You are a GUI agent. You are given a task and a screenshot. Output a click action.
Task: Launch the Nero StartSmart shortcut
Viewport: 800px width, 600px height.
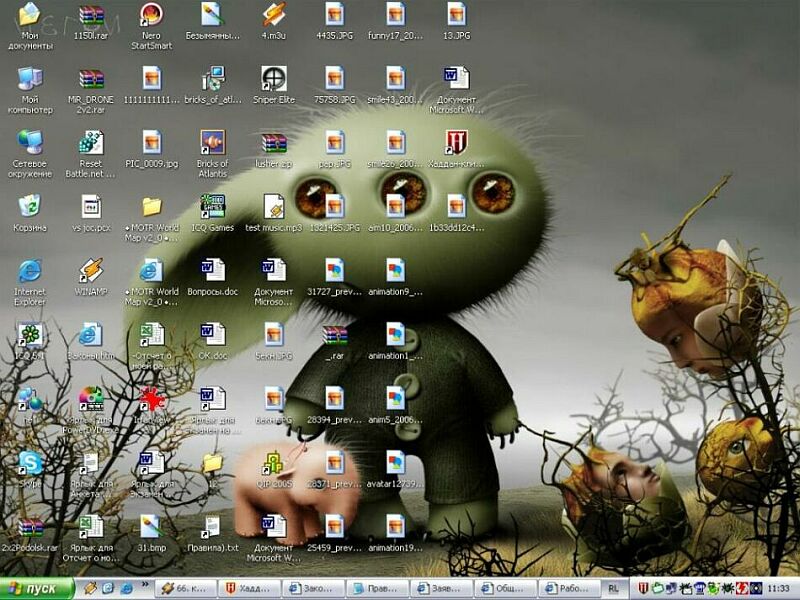tap(152, 15)
